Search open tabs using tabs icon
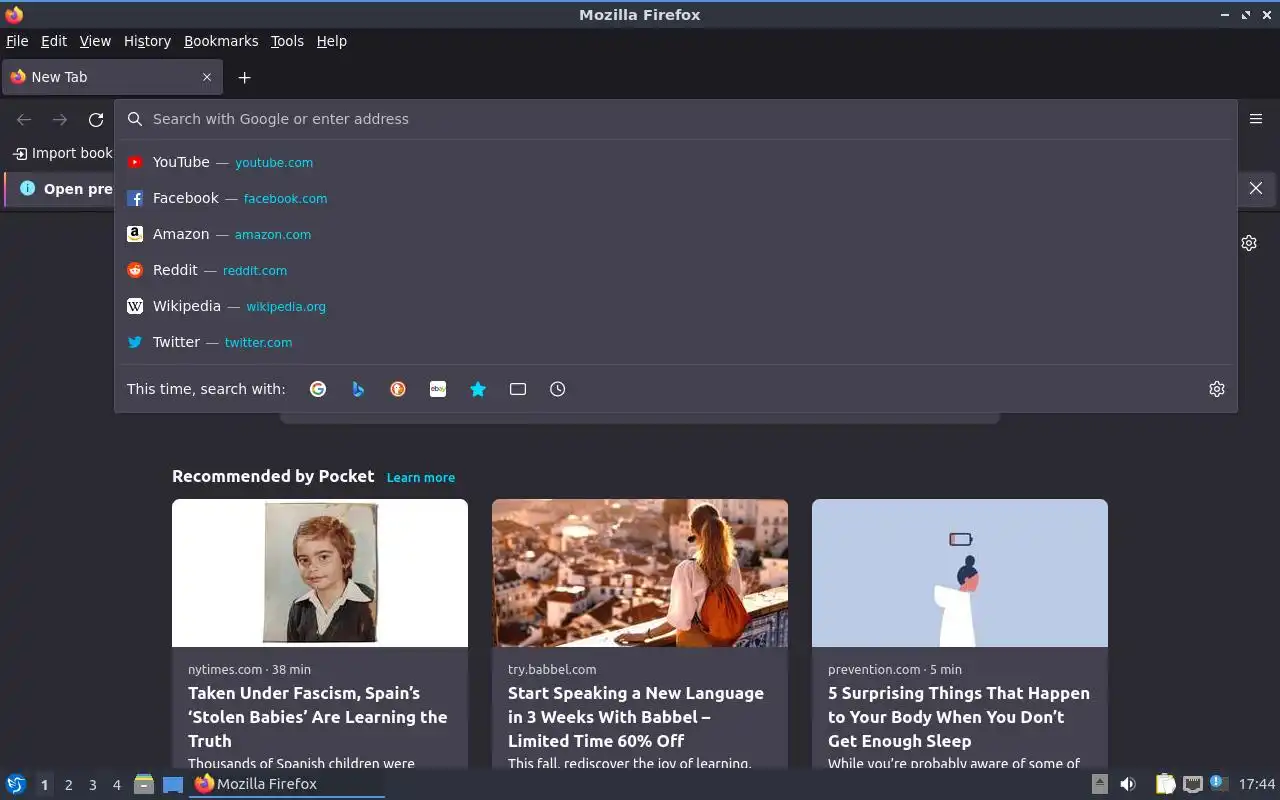Image resolution: width=1280 pixels, height=800 pixels. pos(518,389)
